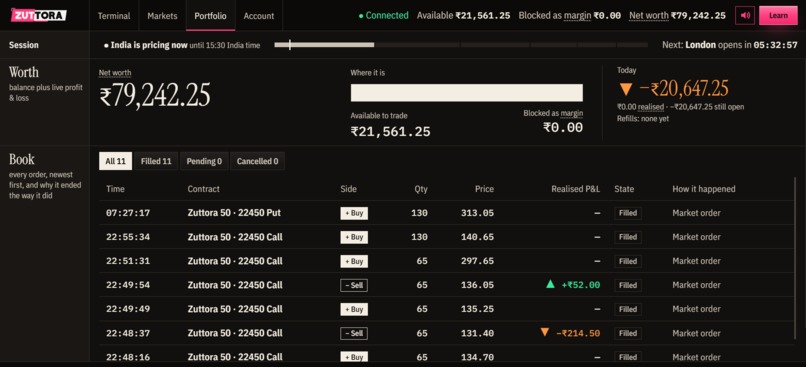This screenshot has height=367, width=806.
Task: Click India is pricing now session text
Action: click(x=149, y=45)
